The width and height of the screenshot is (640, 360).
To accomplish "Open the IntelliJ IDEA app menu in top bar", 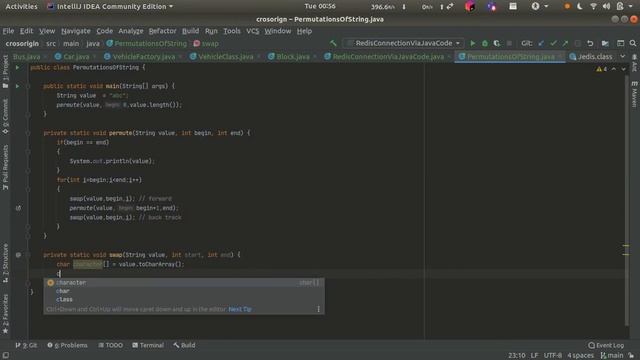I will point(110,7).
